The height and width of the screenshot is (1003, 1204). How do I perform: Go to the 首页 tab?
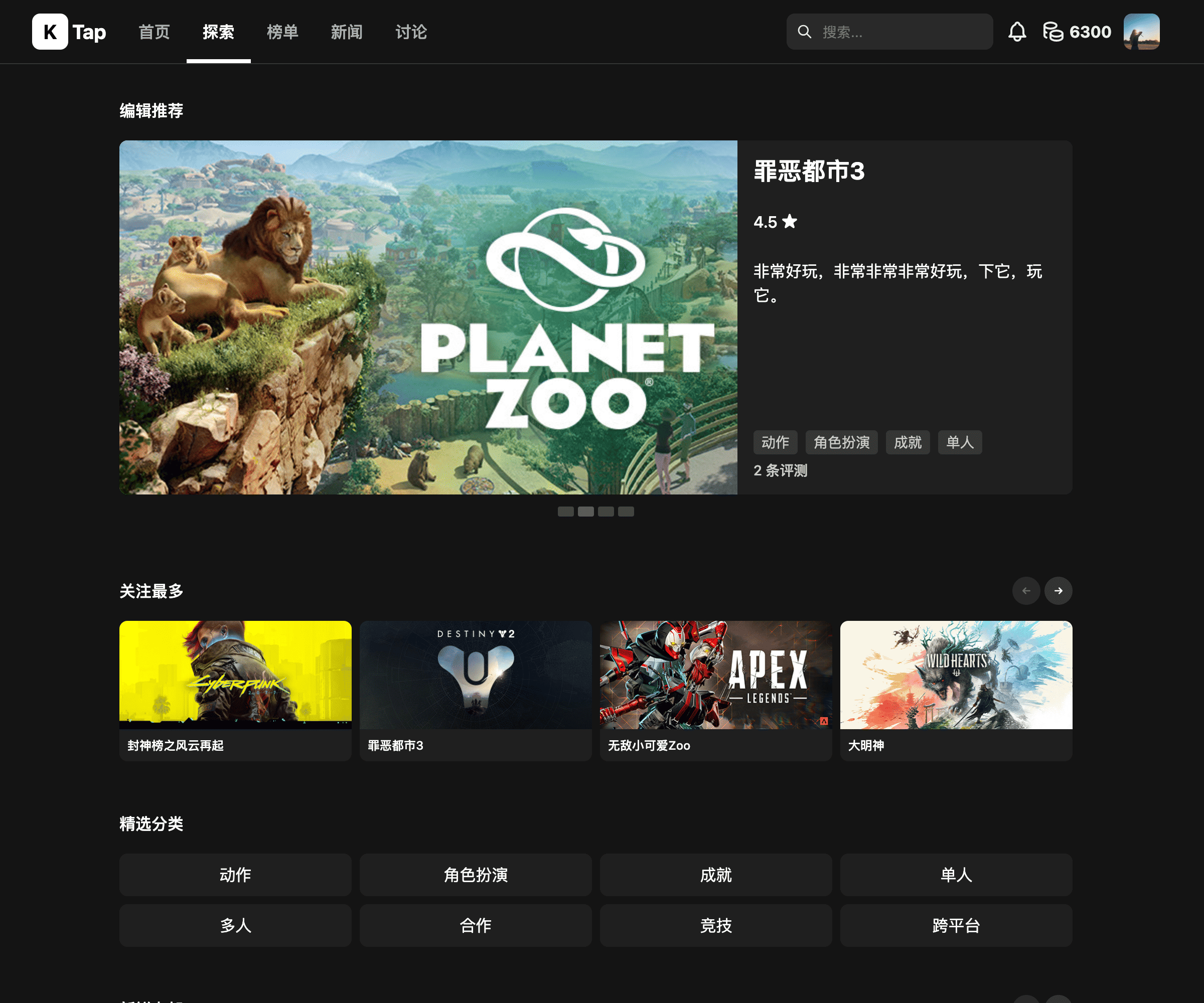pyautogui.click(x=154, y=32)
